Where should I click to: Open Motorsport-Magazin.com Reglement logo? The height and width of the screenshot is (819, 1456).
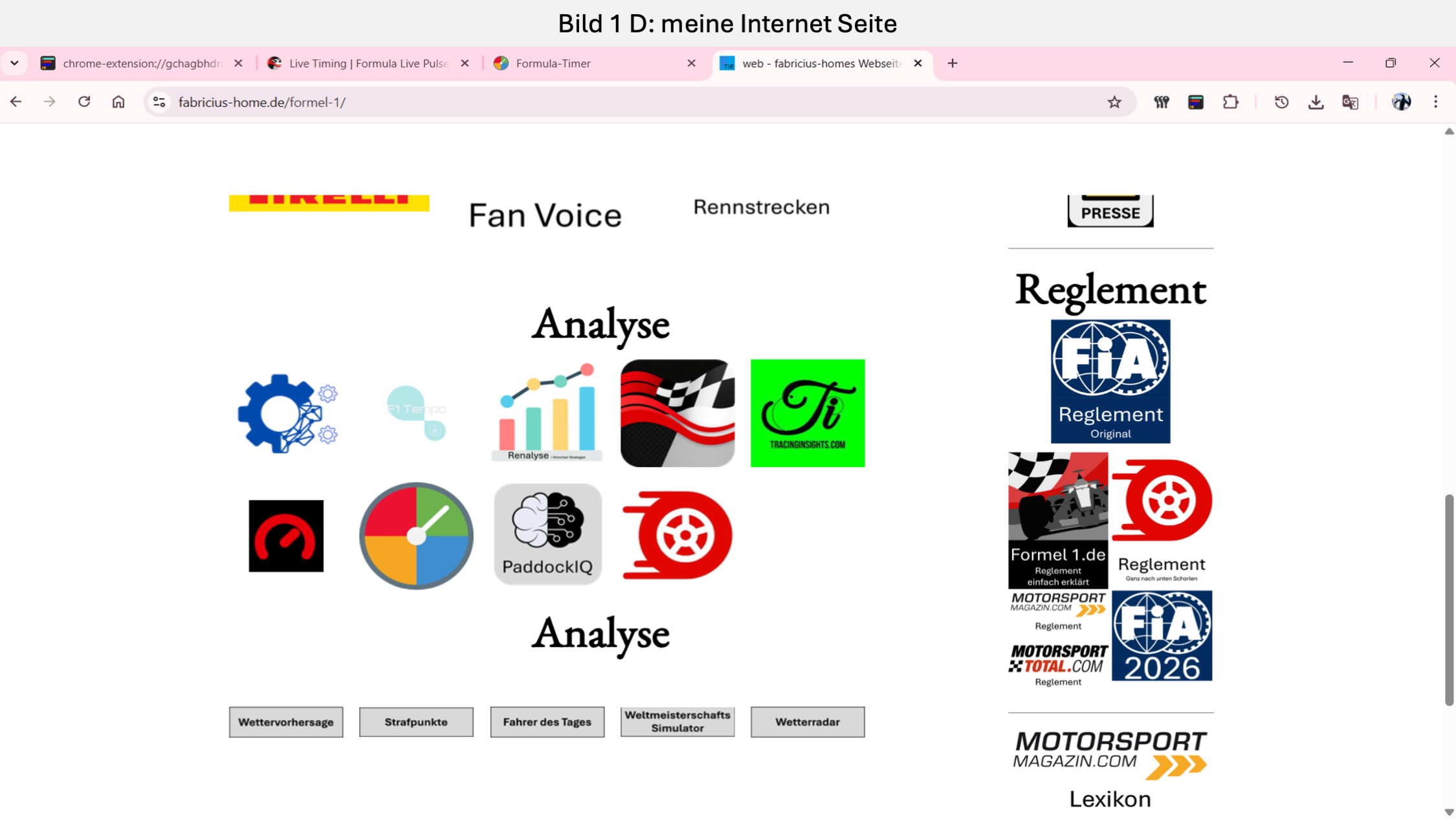pyautogui.click(x=1057, y=611)
